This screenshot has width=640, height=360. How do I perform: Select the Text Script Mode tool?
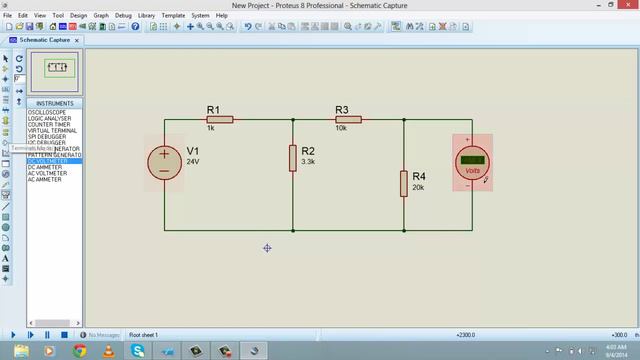pyautogui.click(x=5, y=100)
